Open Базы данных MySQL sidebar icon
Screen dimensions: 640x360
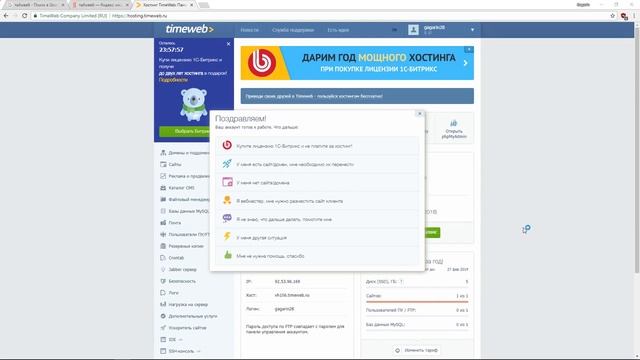tap(163, 211)
